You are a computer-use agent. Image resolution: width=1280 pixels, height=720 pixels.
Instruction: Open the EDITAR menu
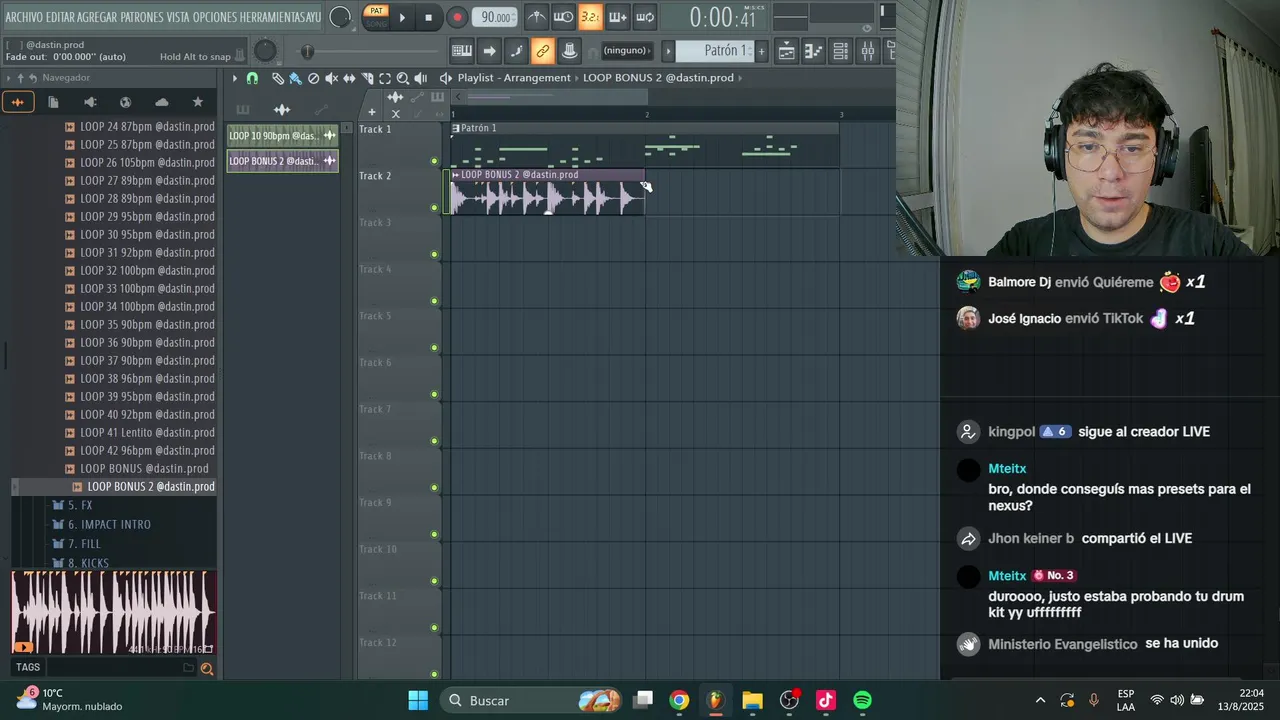click(x=60, y=17)
